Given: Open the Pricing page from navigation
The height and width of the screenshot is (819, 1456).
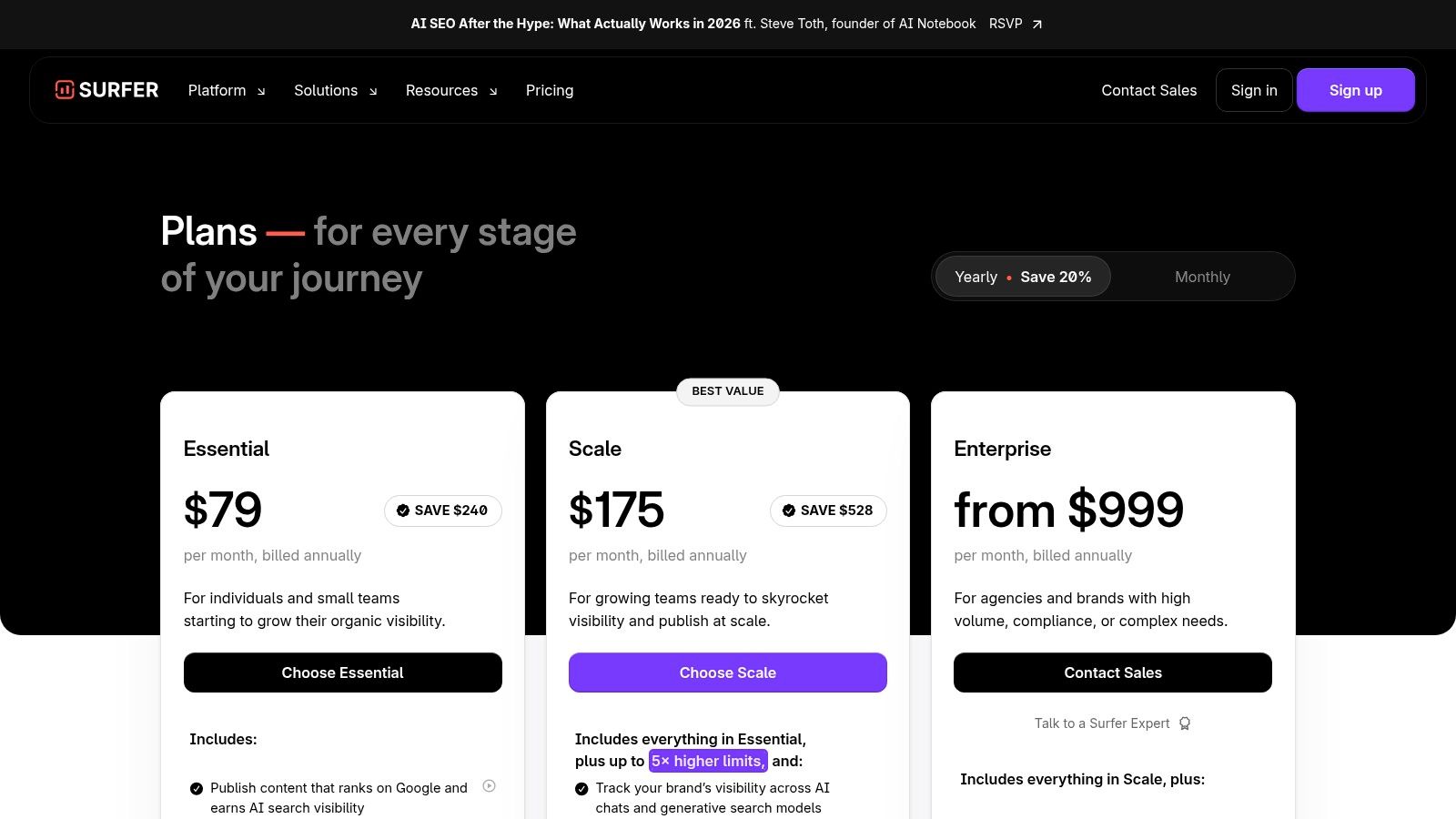Looking at the screenshot, I should click(549, 90).
